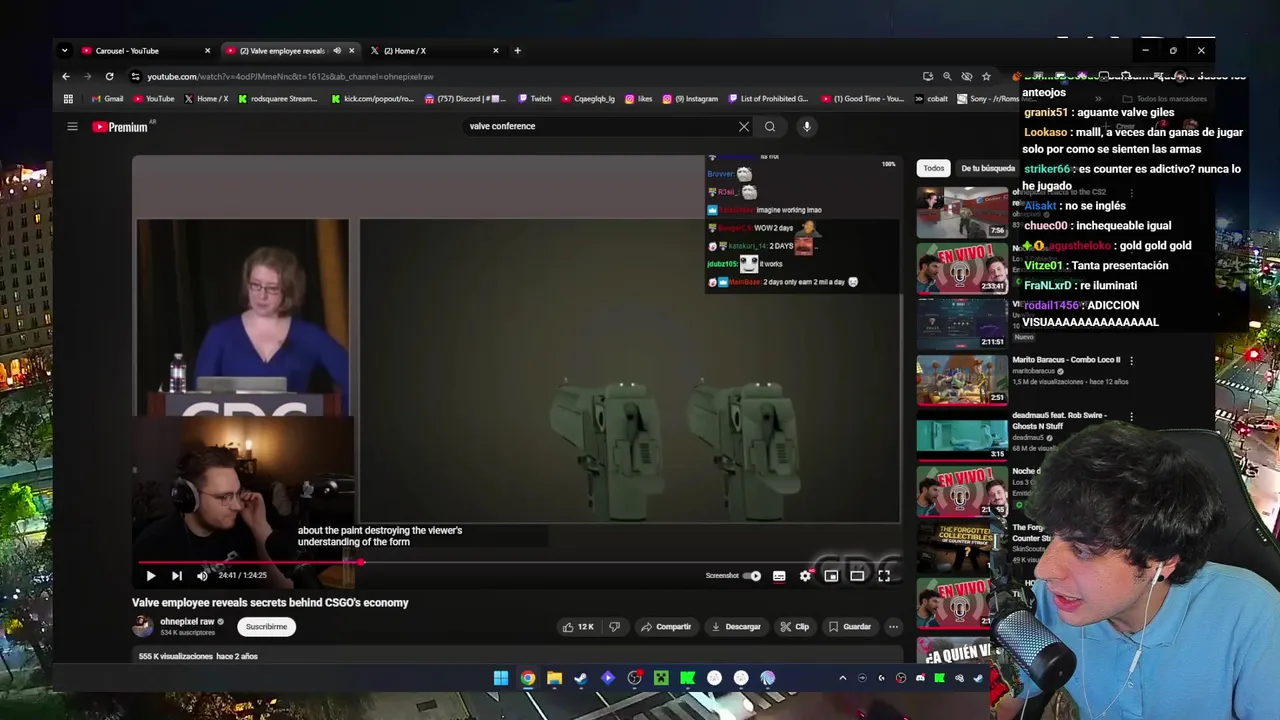Run search with magnifier button
Screen dimensions: 1280x720
(x=770, y=126)
